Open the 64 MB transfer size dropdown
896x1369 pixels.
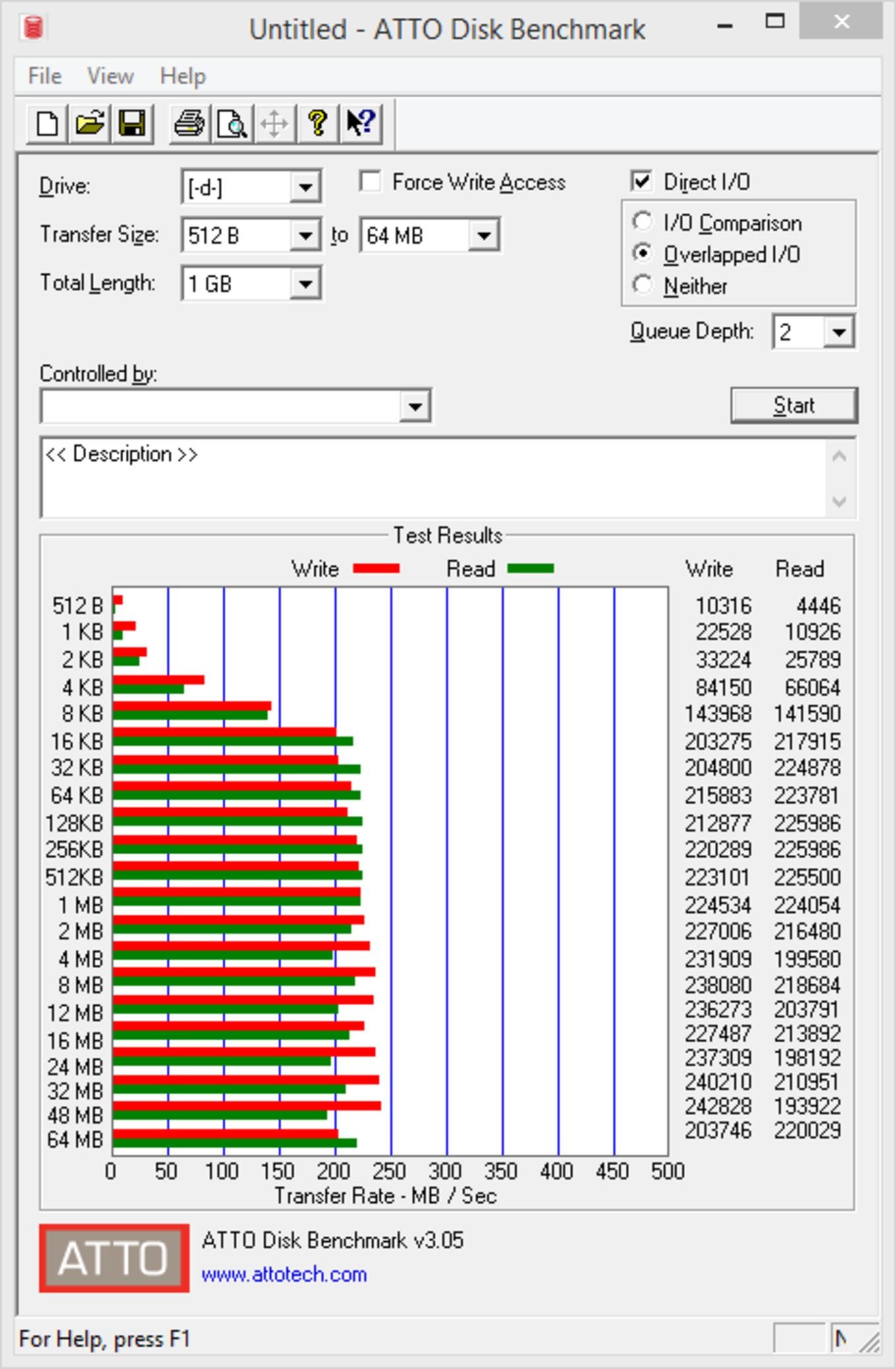pos(484,235)
